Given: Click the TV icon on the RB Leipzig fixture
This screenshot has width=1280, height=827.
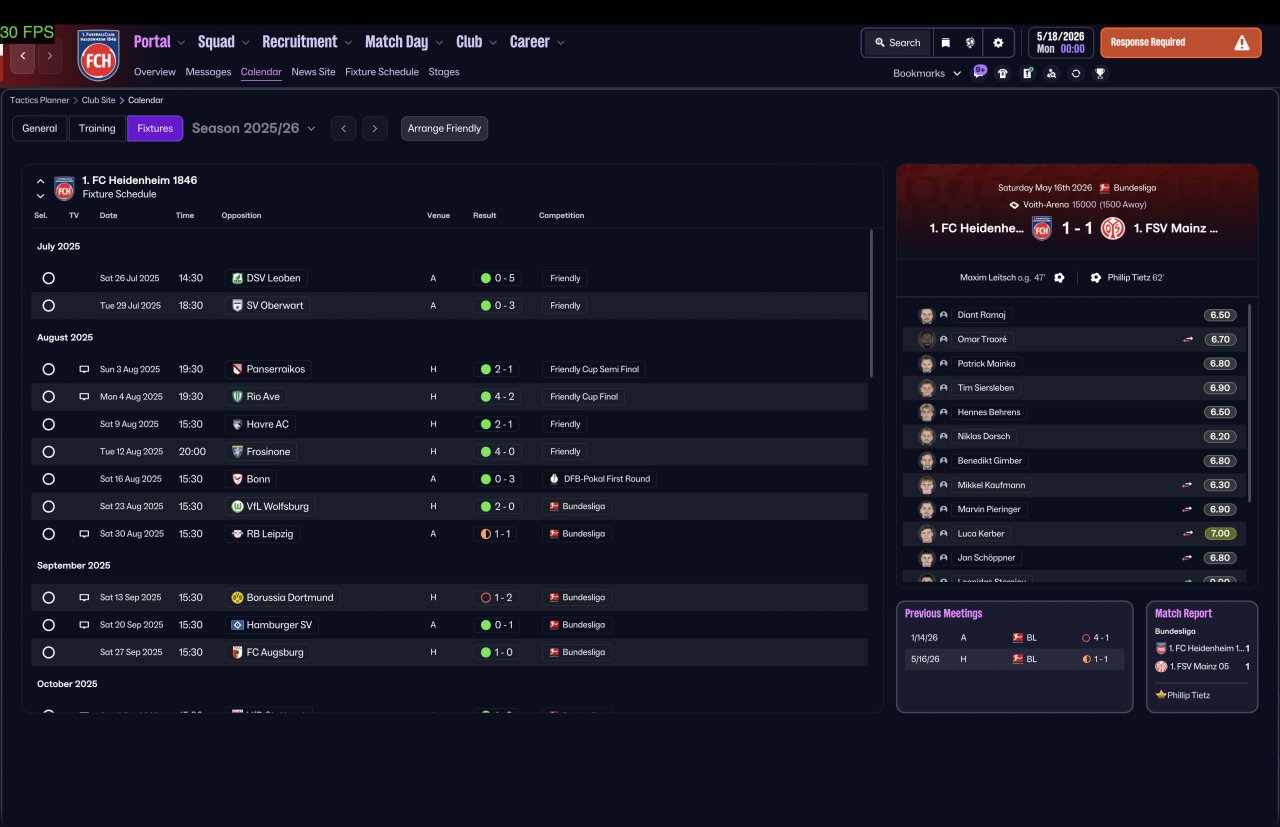Looking at the screenshot, I should 84,534.
